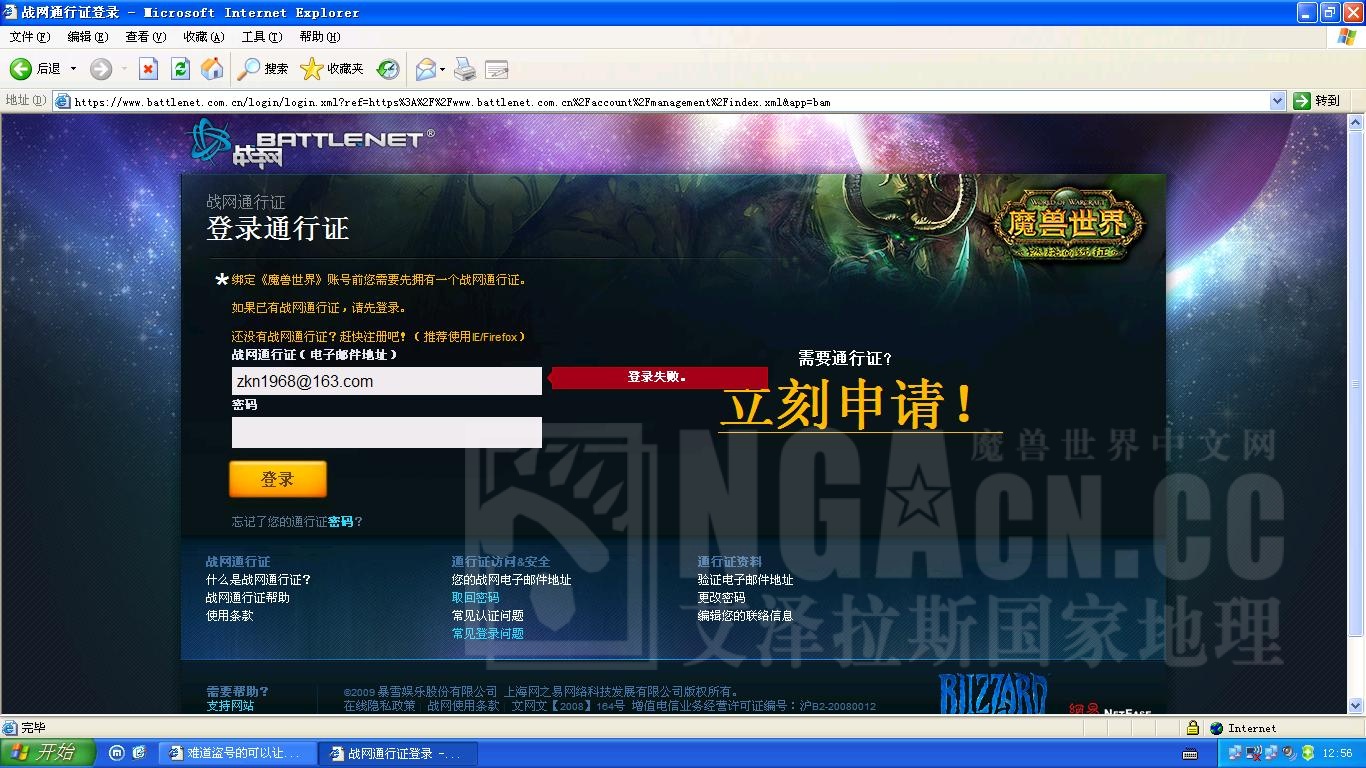1366x768 pixels.
Task: Open the 更改密码 link
Action: click(x=721, y=598)
